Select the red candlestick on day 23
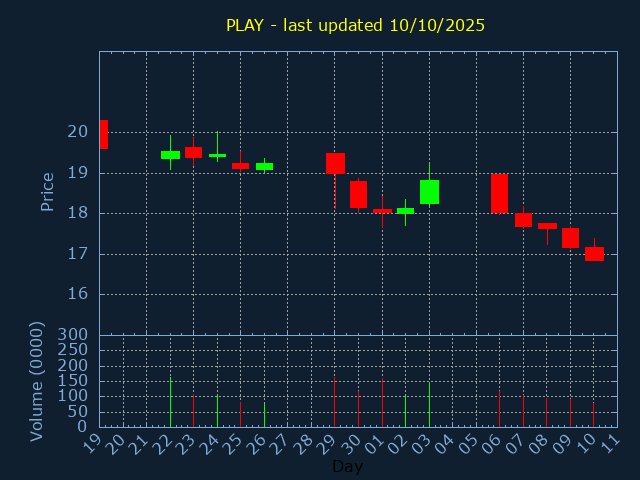 pyautogui.click(x=193, y=152)
